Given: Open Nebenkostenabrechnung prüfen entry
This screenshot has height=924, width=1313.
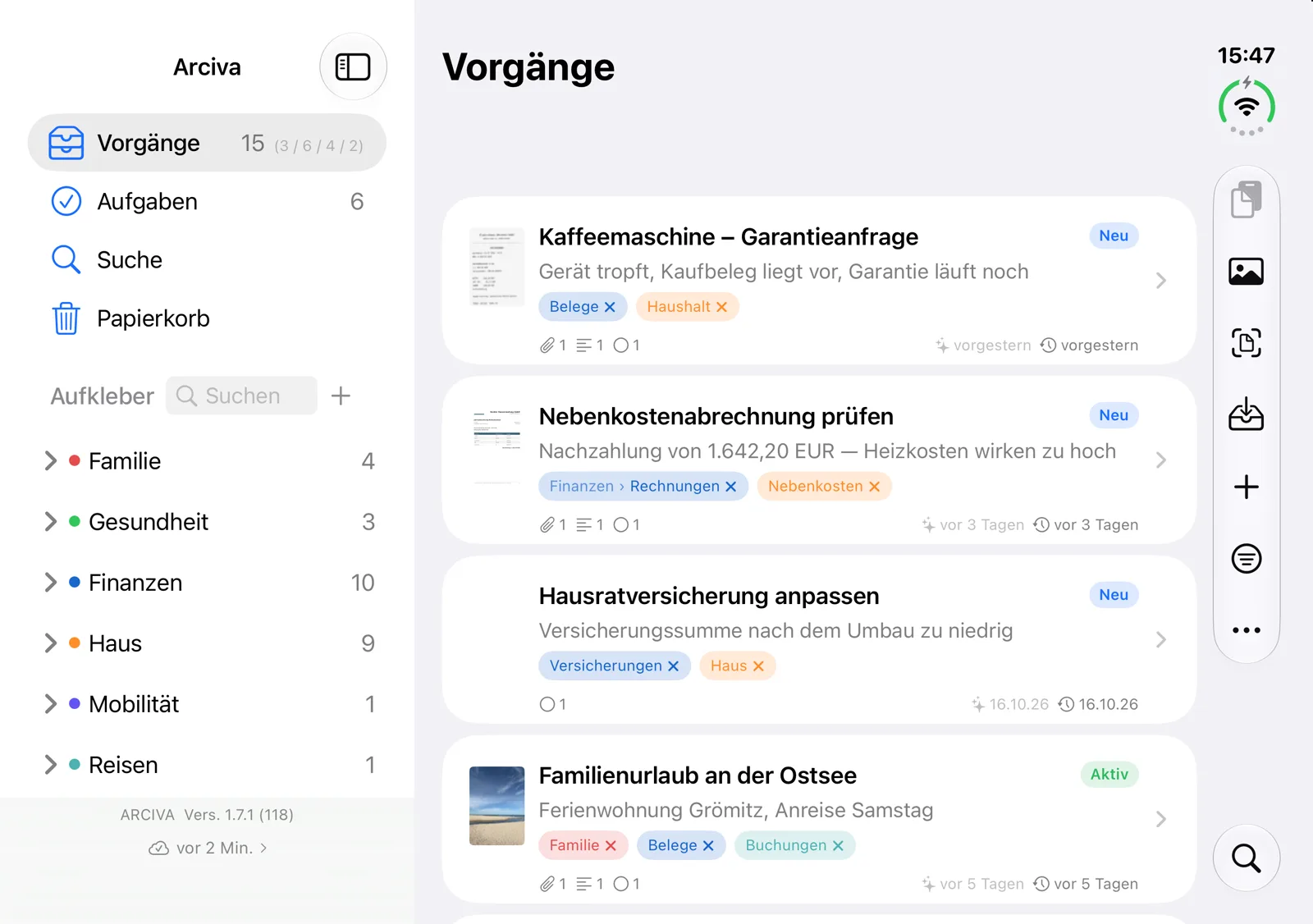Looking at the screenshot, I should point(819,460).
